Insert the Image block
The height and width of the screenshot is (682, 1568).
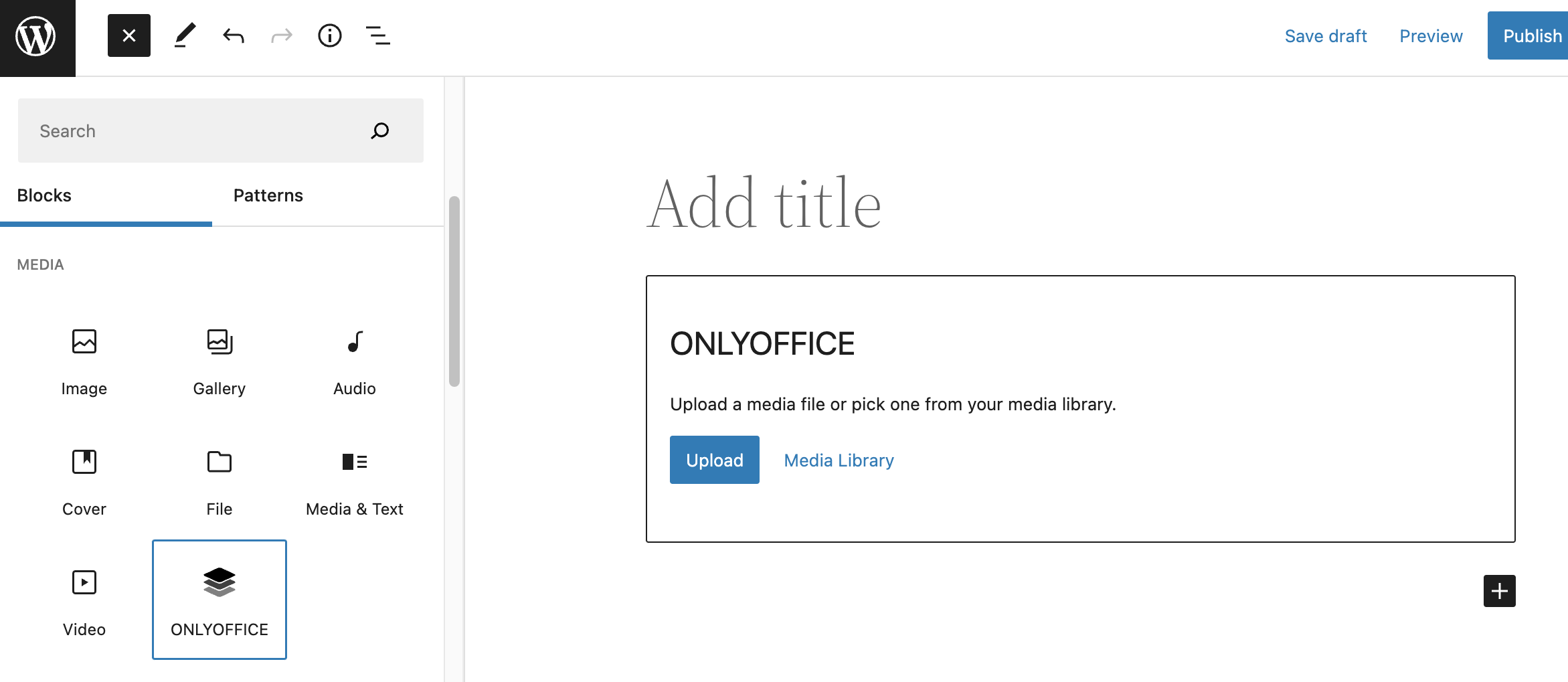pos(84,361)
